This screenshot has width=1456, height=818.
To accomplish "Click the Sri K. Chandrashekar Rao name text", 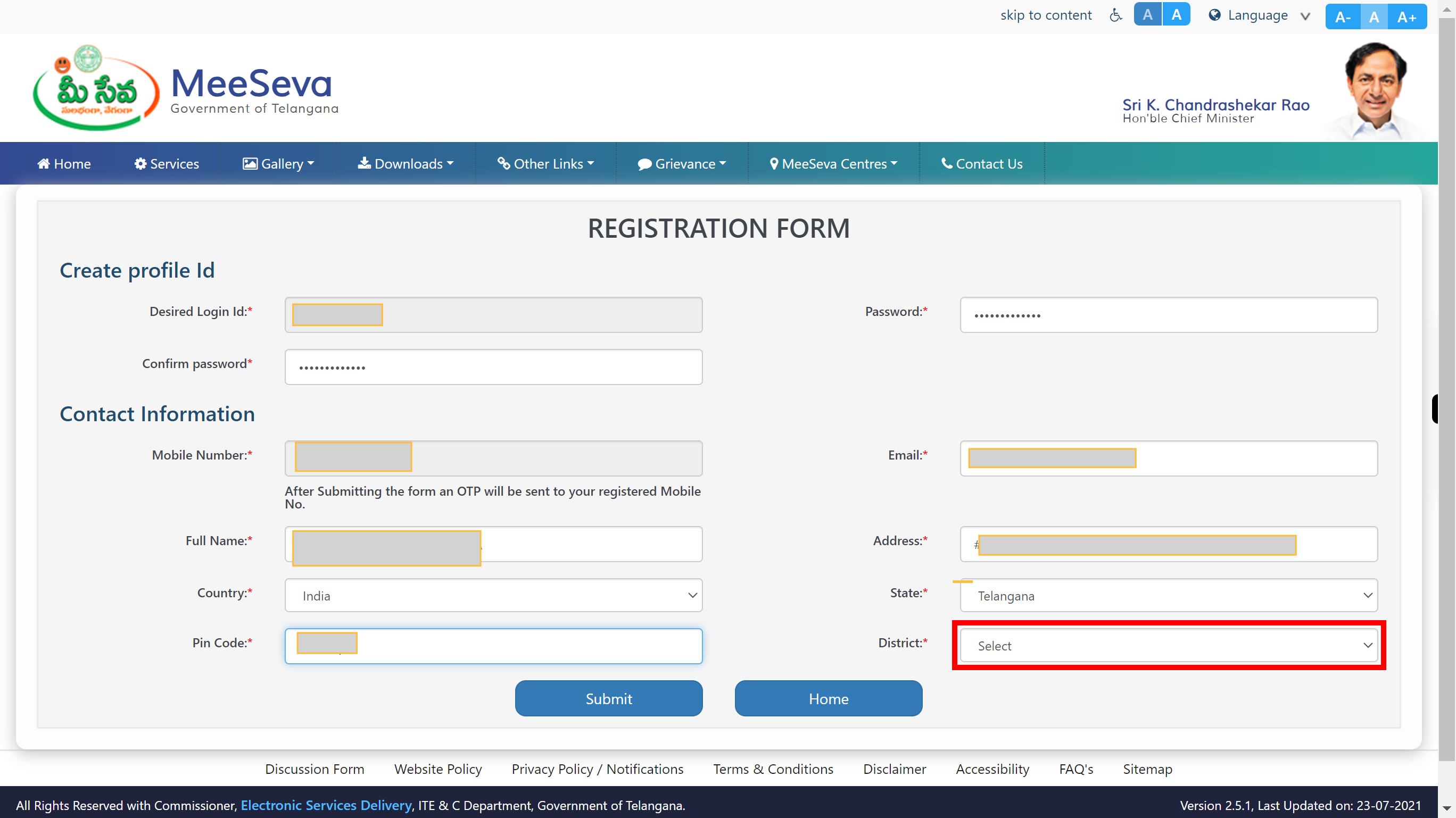I will 1215,105.
